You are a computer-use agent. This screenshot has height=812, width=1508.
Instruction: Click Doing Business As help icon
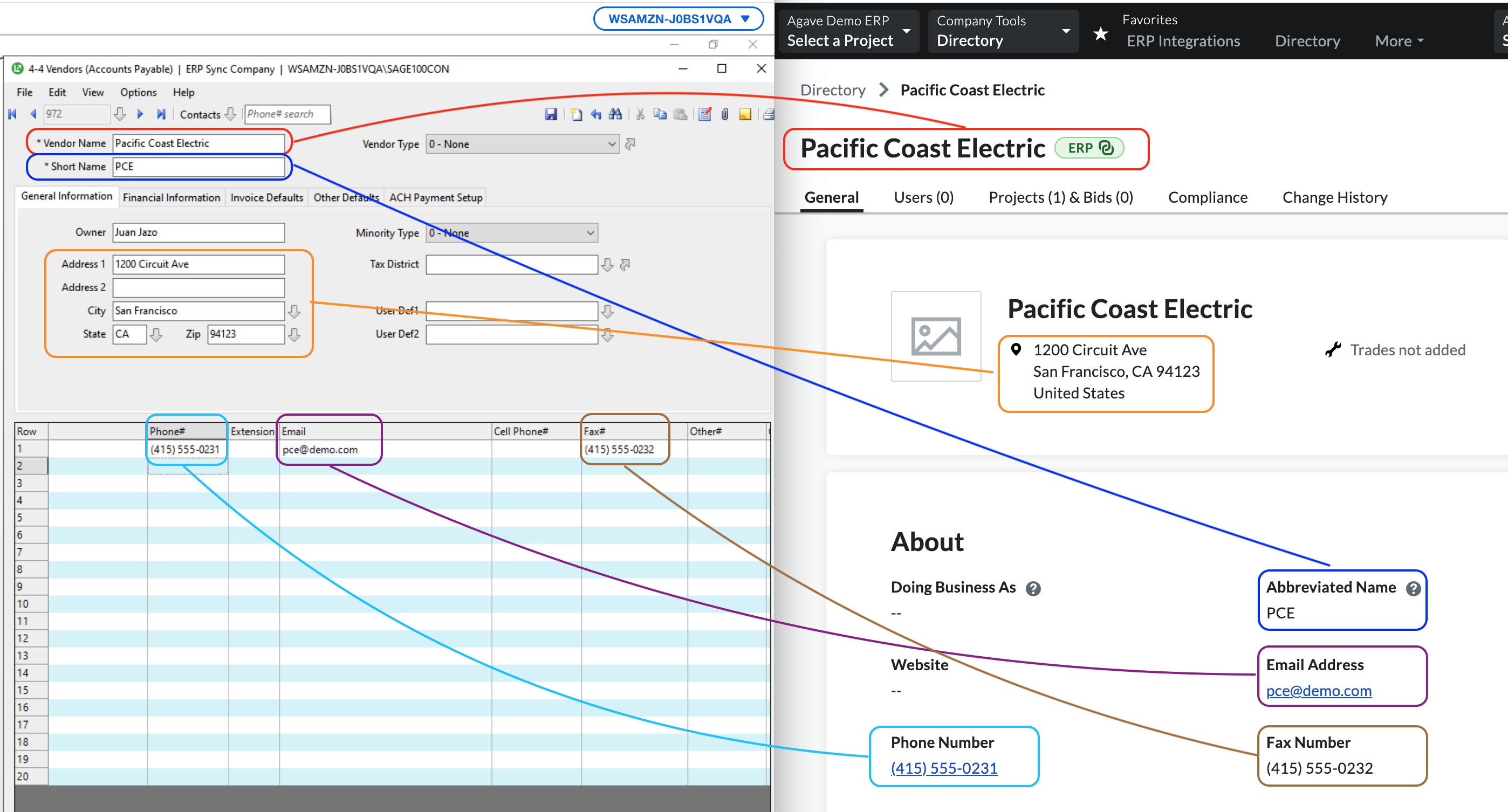(1033, 589)
